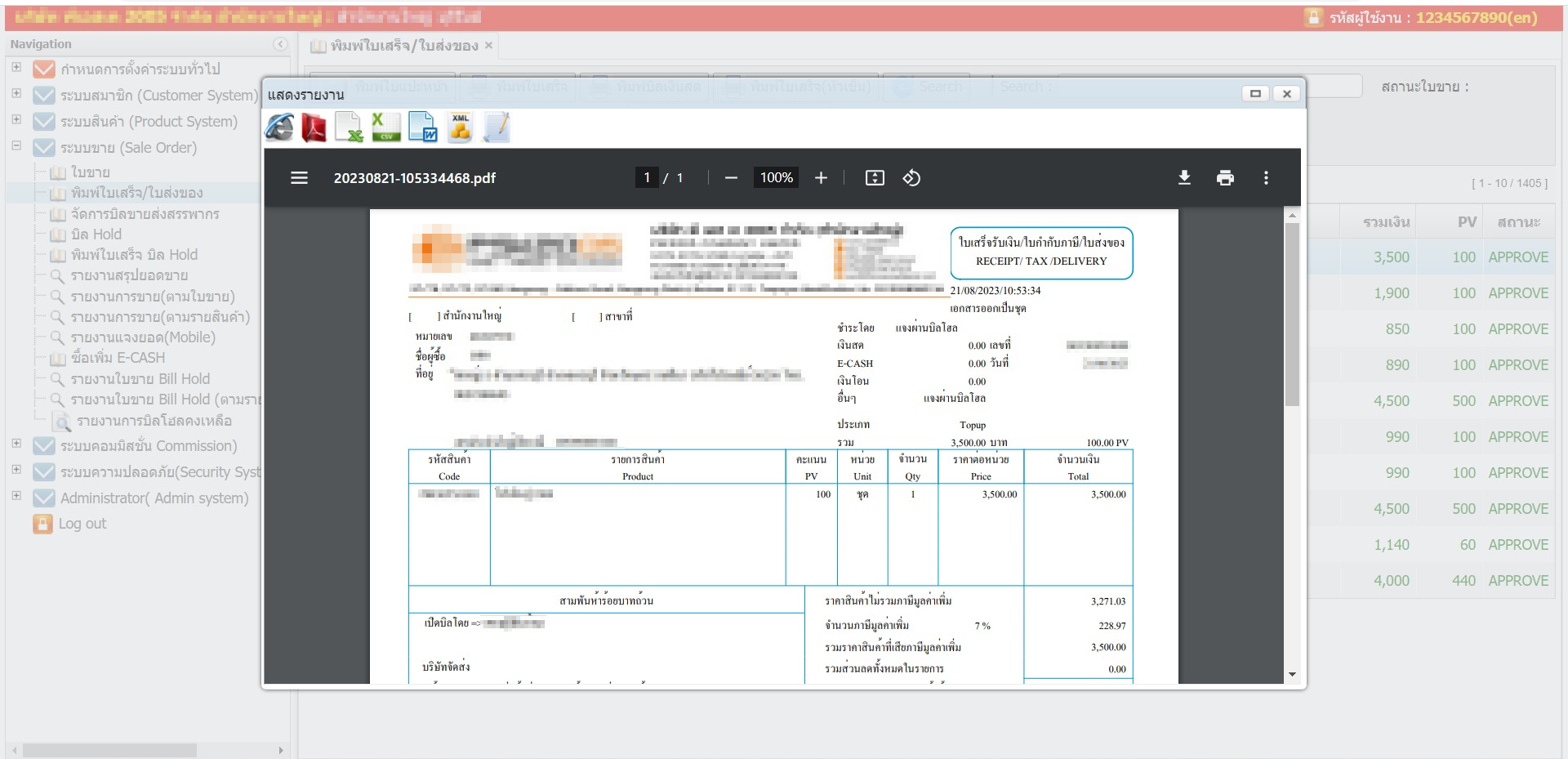The width and height of the screenshot is (1568, 759).
Task: Export report as XML file
Action: click(460, 128)
